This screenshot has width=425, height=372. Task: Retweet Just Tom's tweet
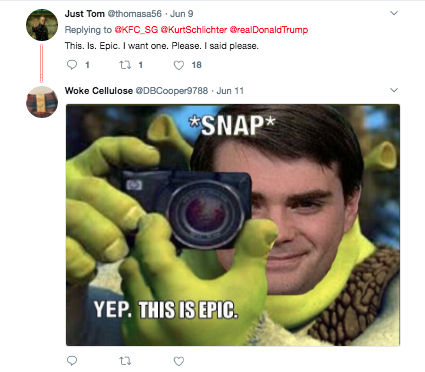(x=125, y=65)
